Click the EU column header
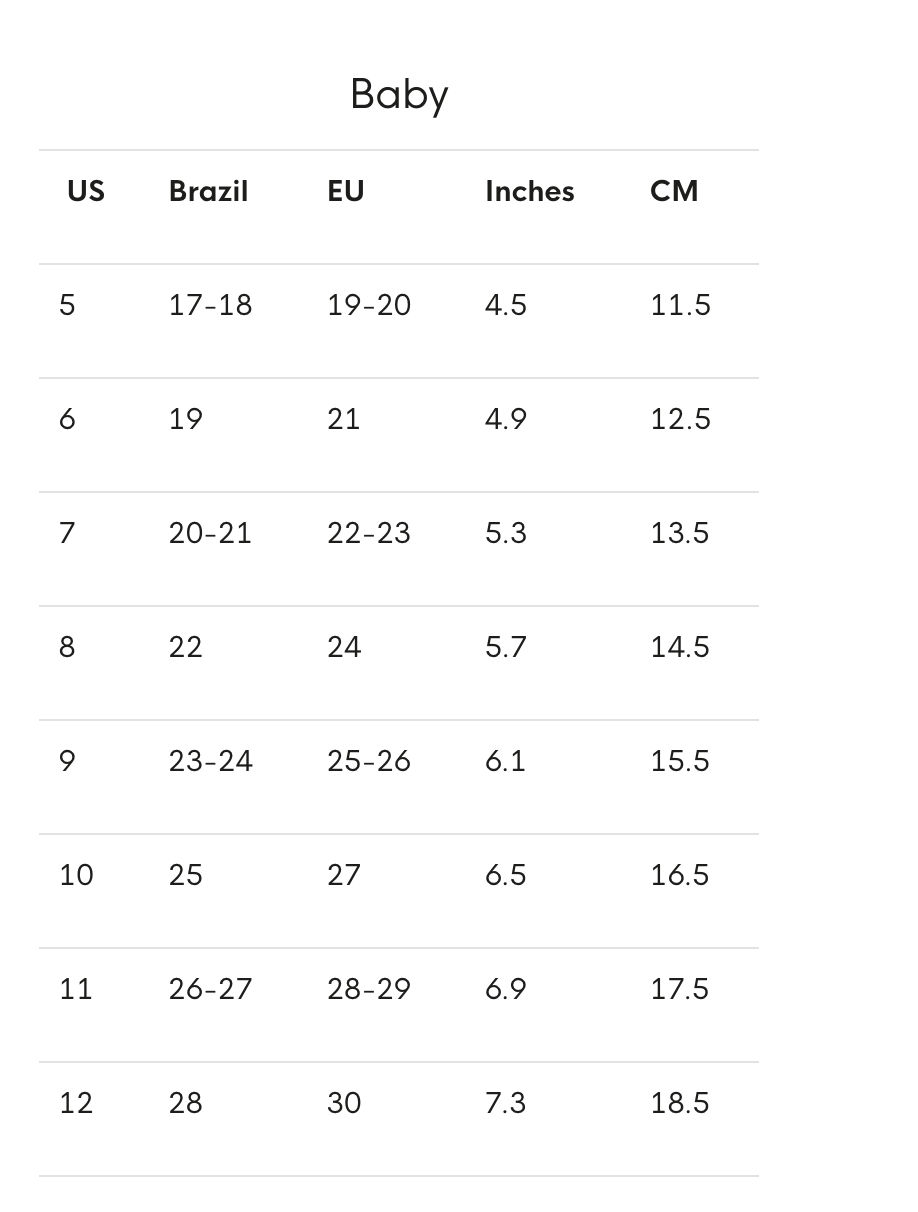 click(x=345, y=191)
